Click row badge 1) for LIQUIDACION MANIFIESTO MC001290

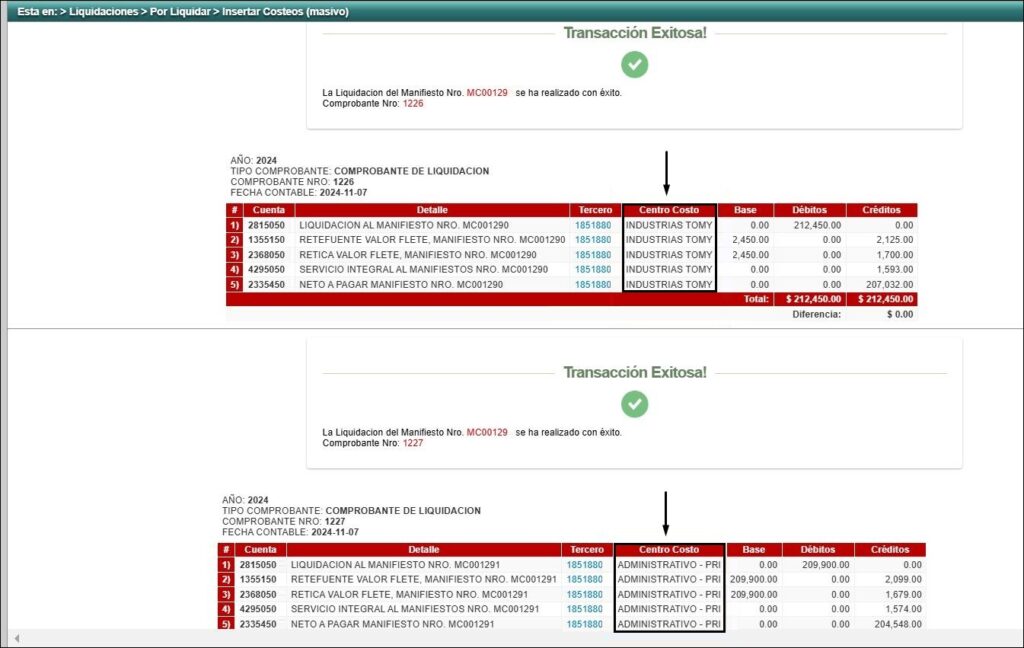tap(234, 226)
